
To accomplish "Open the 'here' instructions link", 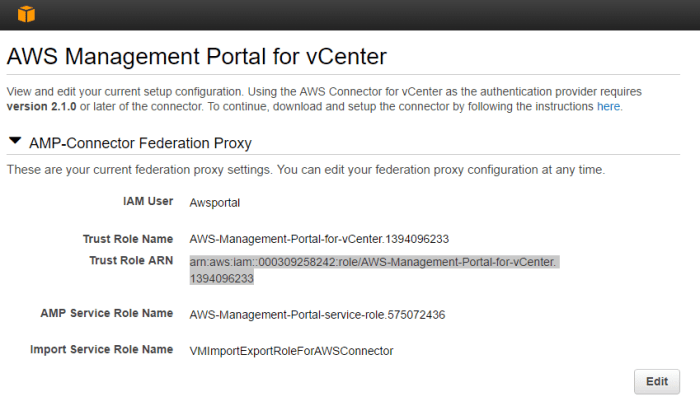I will click(608, 107).
